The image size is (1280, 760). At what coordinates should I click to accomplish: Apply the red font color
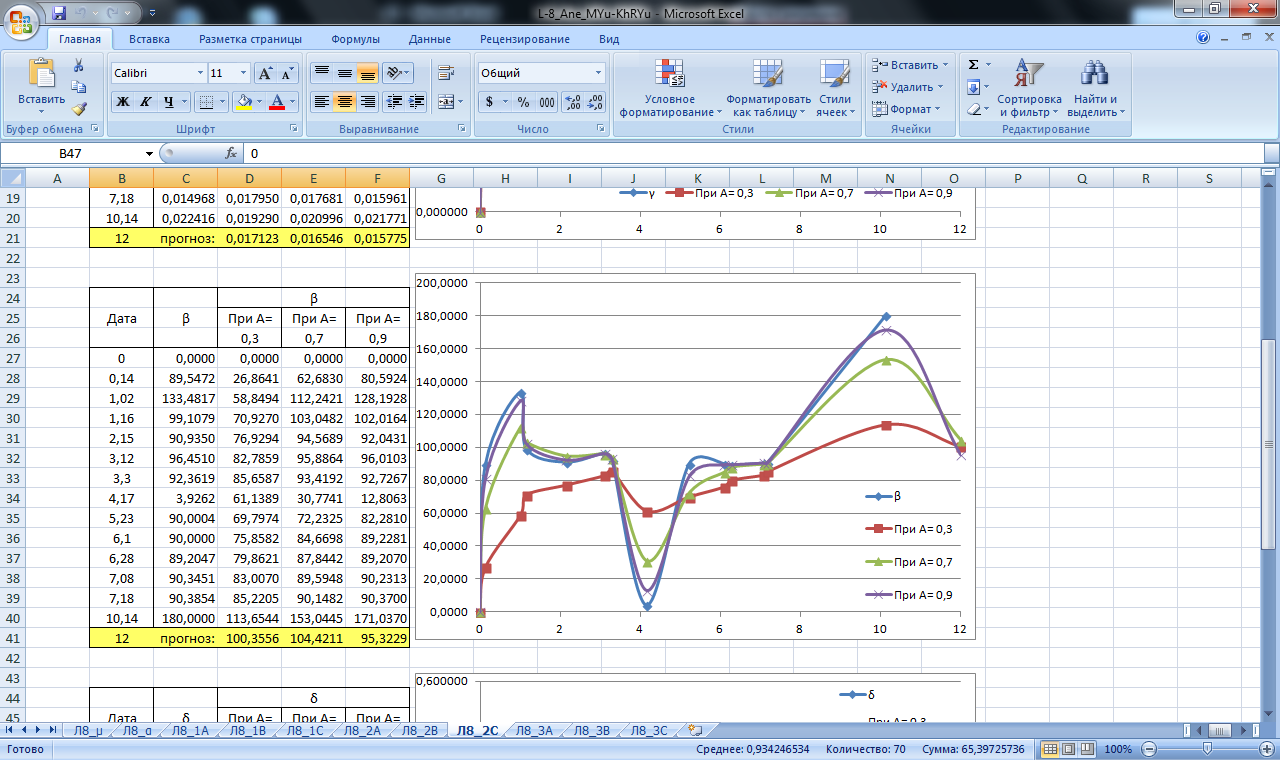(x=277, y=101)
